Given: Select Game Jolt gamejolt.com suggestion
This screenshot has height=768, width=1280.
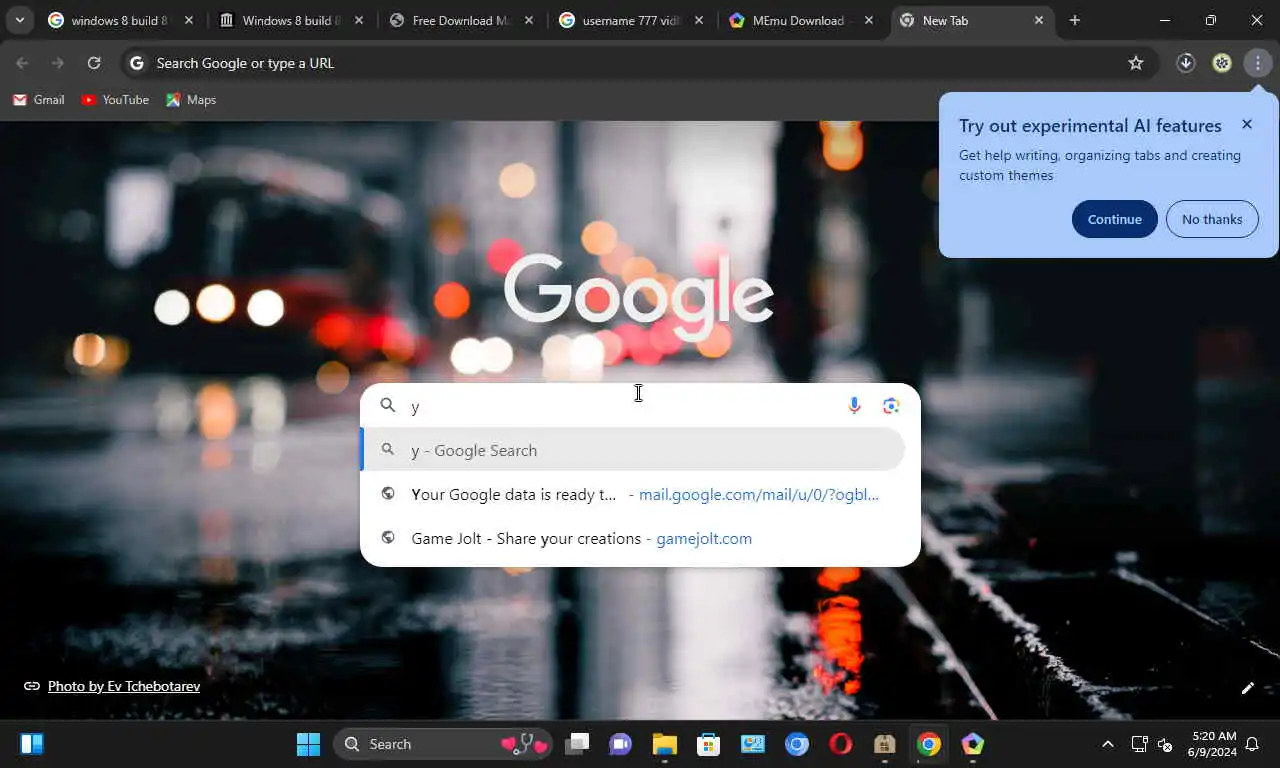Looking at the screenshot, I should pos(632,538).
